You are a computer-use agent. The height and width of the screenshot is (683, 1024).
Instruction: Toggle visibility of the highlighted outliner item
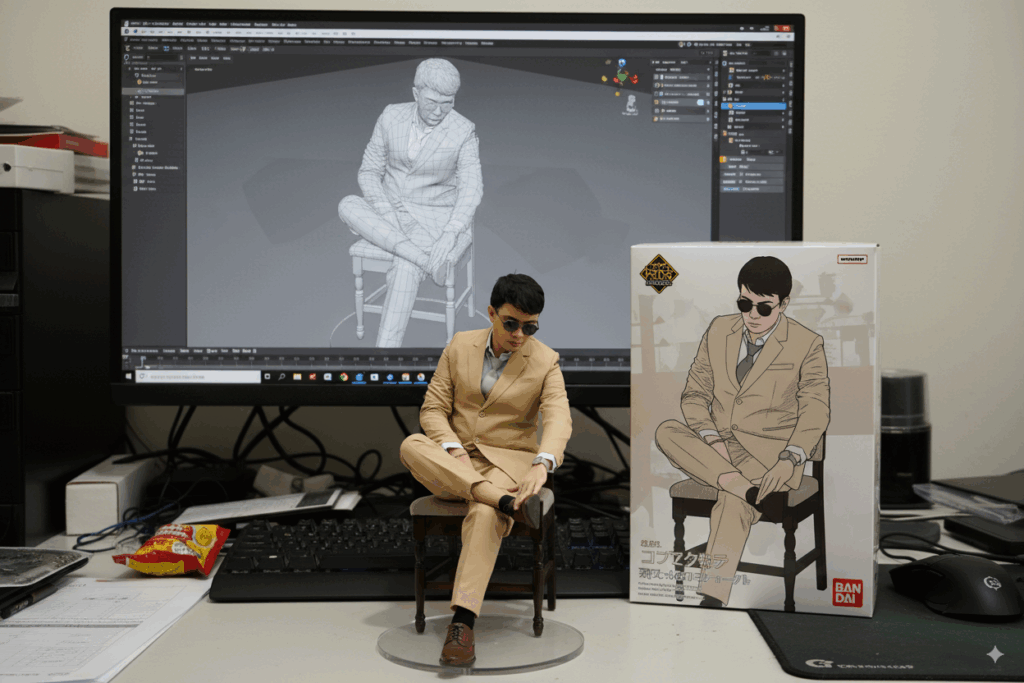pyautogui.click(x=781, y=105)
